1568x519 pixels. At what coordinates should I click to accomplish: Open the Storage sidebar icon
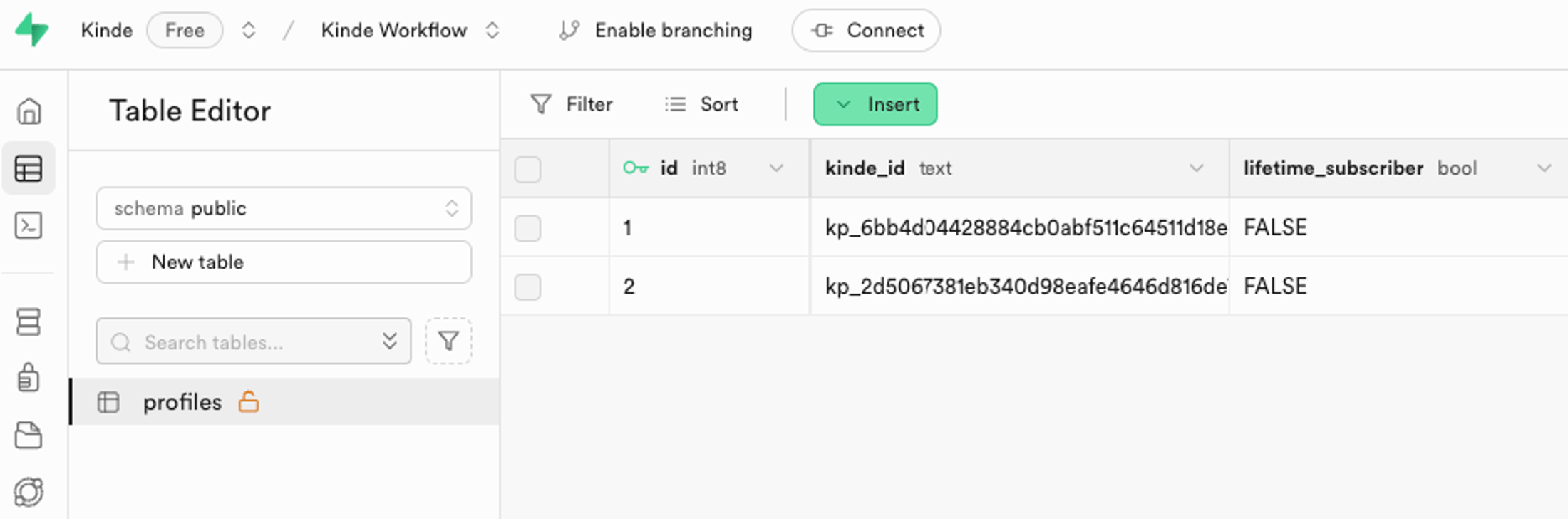pos(29,435)
